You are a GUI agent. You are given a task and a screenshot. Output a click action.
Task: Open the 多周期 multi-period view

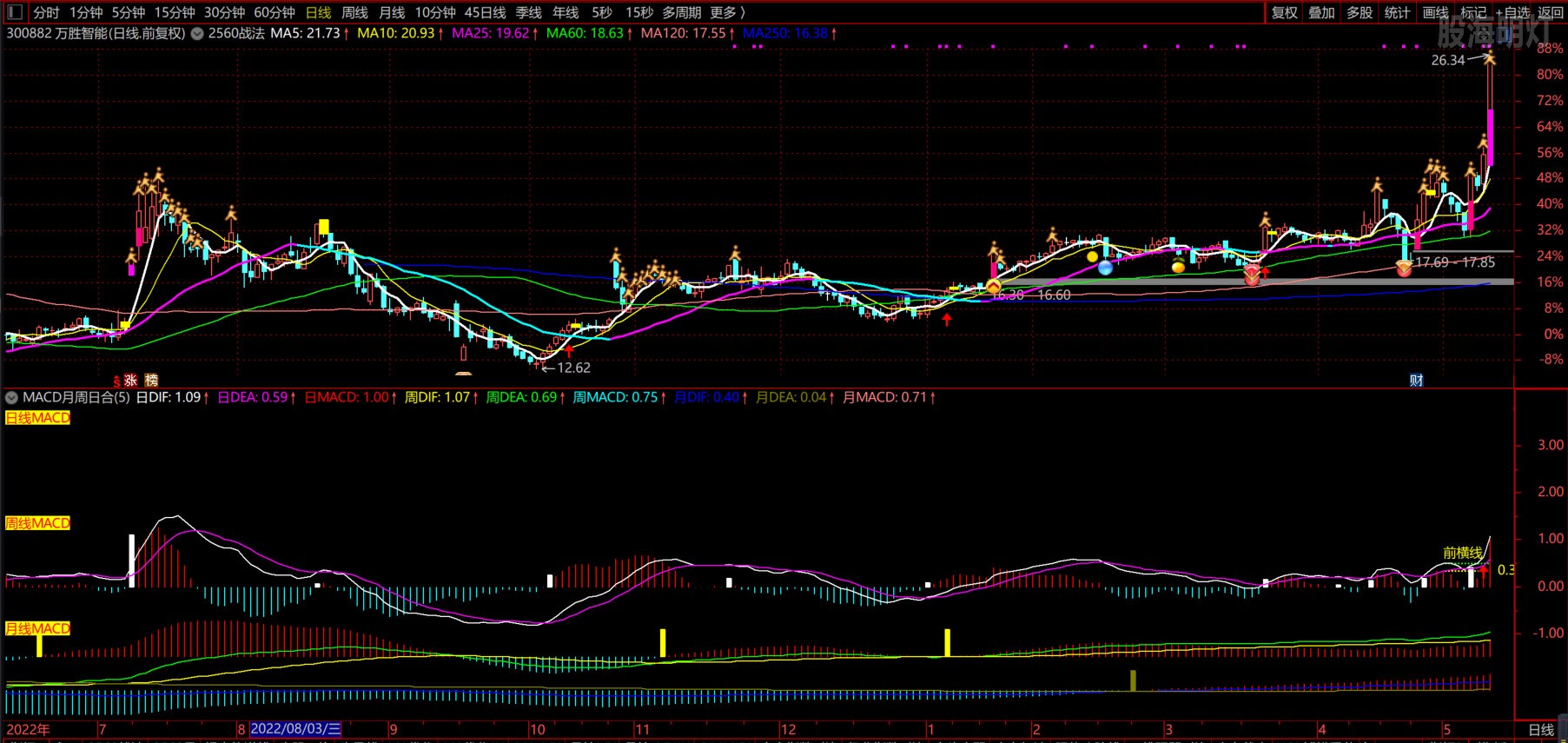(682, 12)
